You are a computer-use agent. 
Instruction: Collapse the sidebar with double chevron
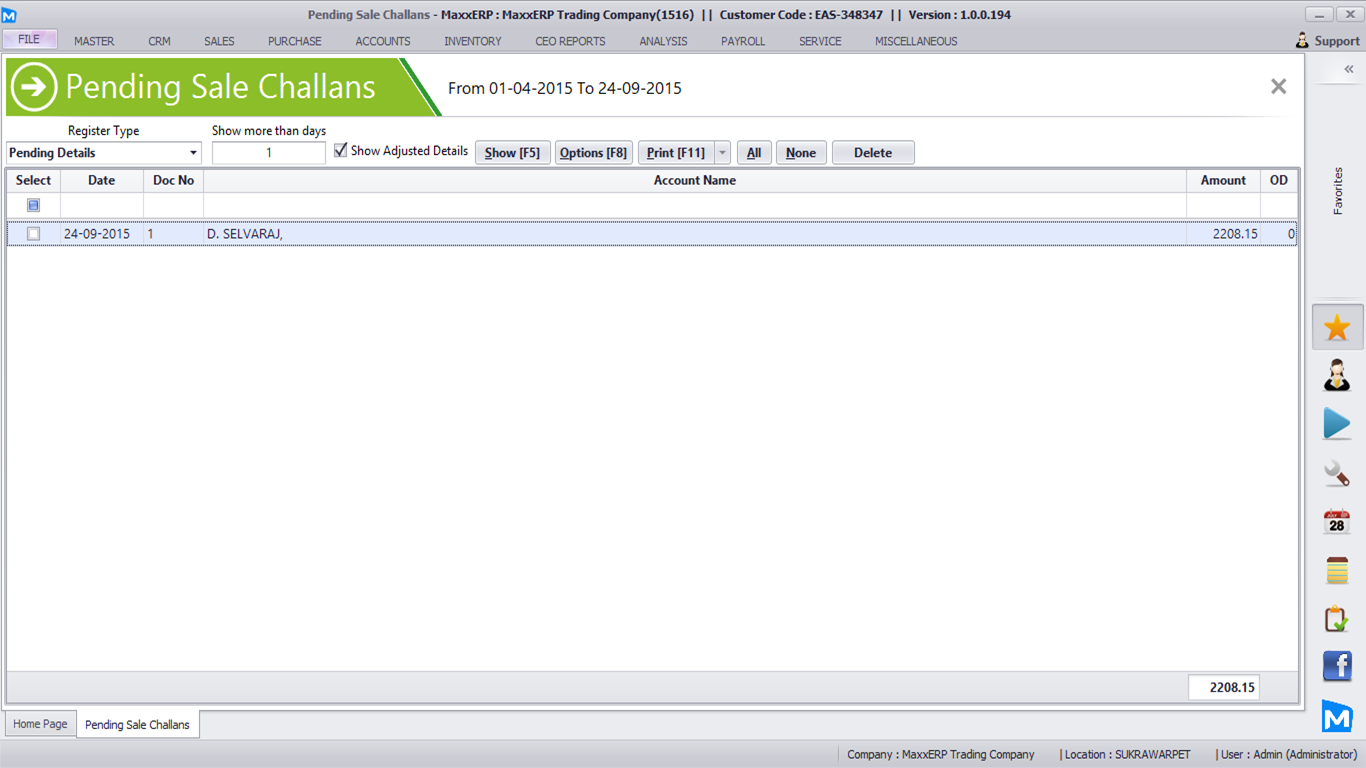[1348, 69]
